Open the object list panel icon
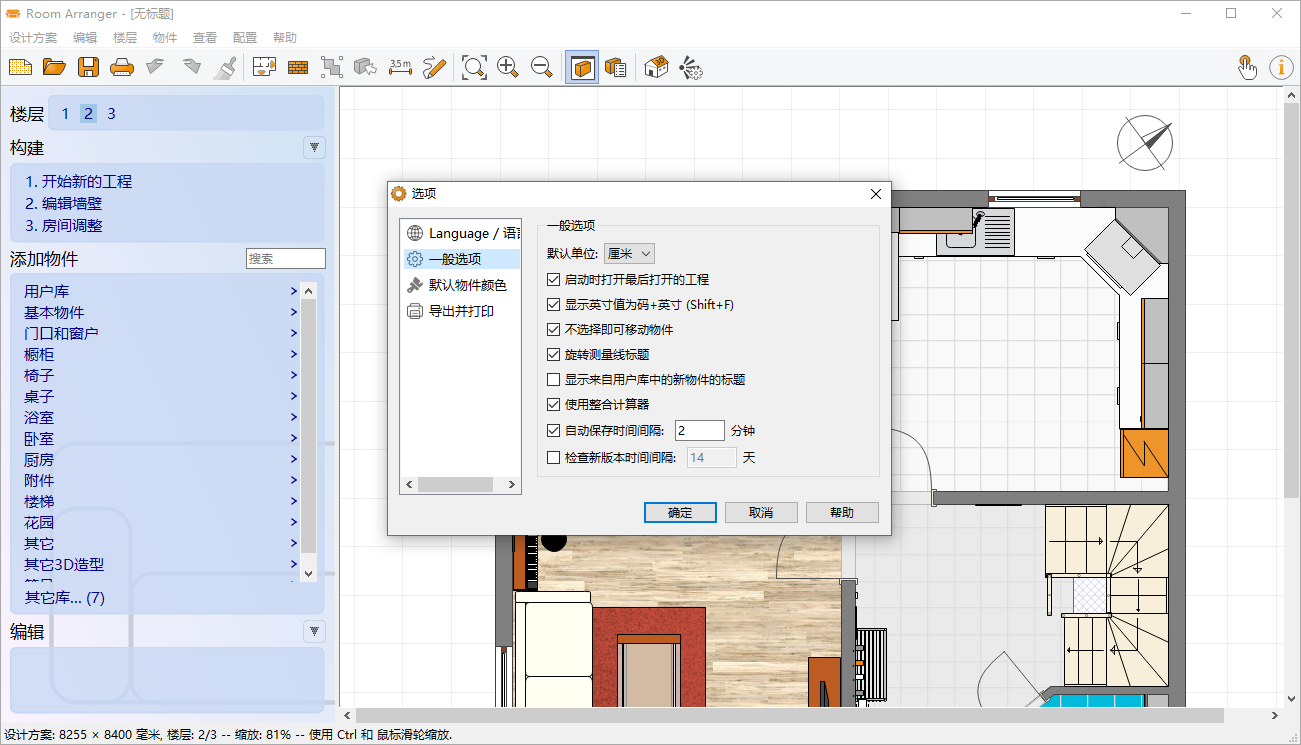Image resolution: width=1301 pixels, height=745 pixels. tap(615, 67)
